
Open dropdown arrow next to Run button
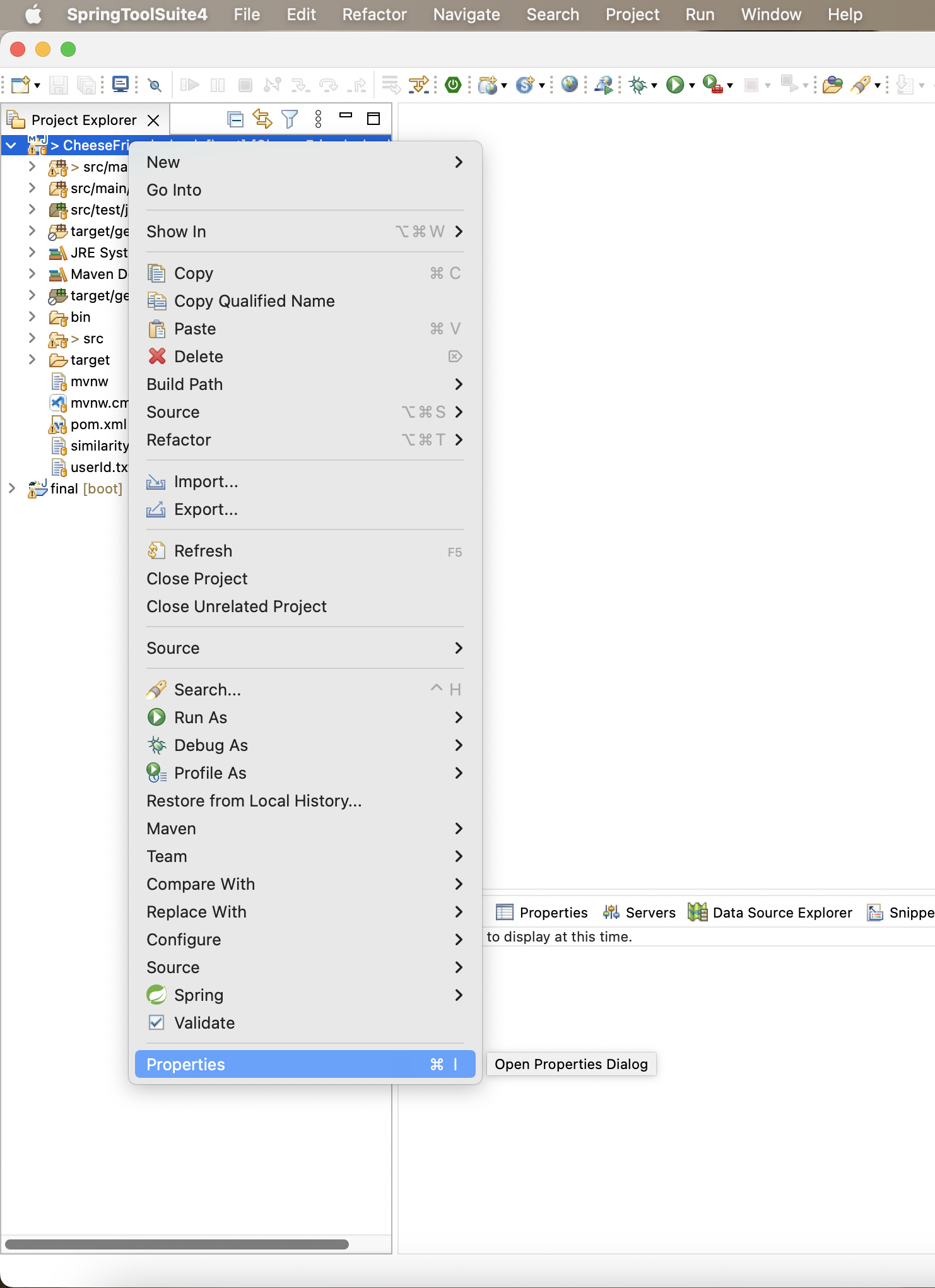692,86
